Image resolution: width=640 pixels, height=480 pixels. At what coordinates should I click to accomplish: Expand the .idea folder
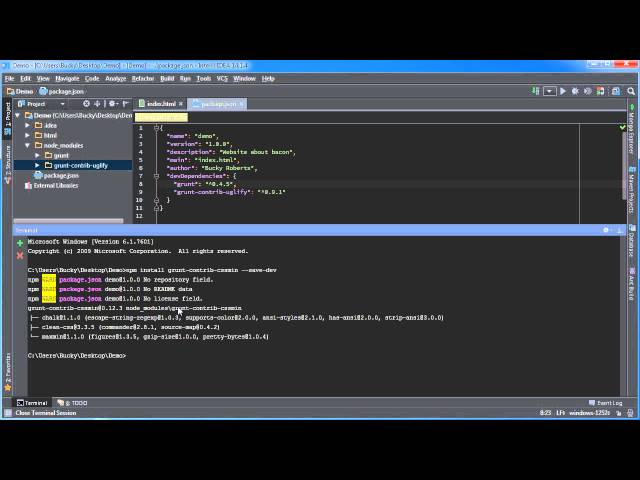pos(27,125)
